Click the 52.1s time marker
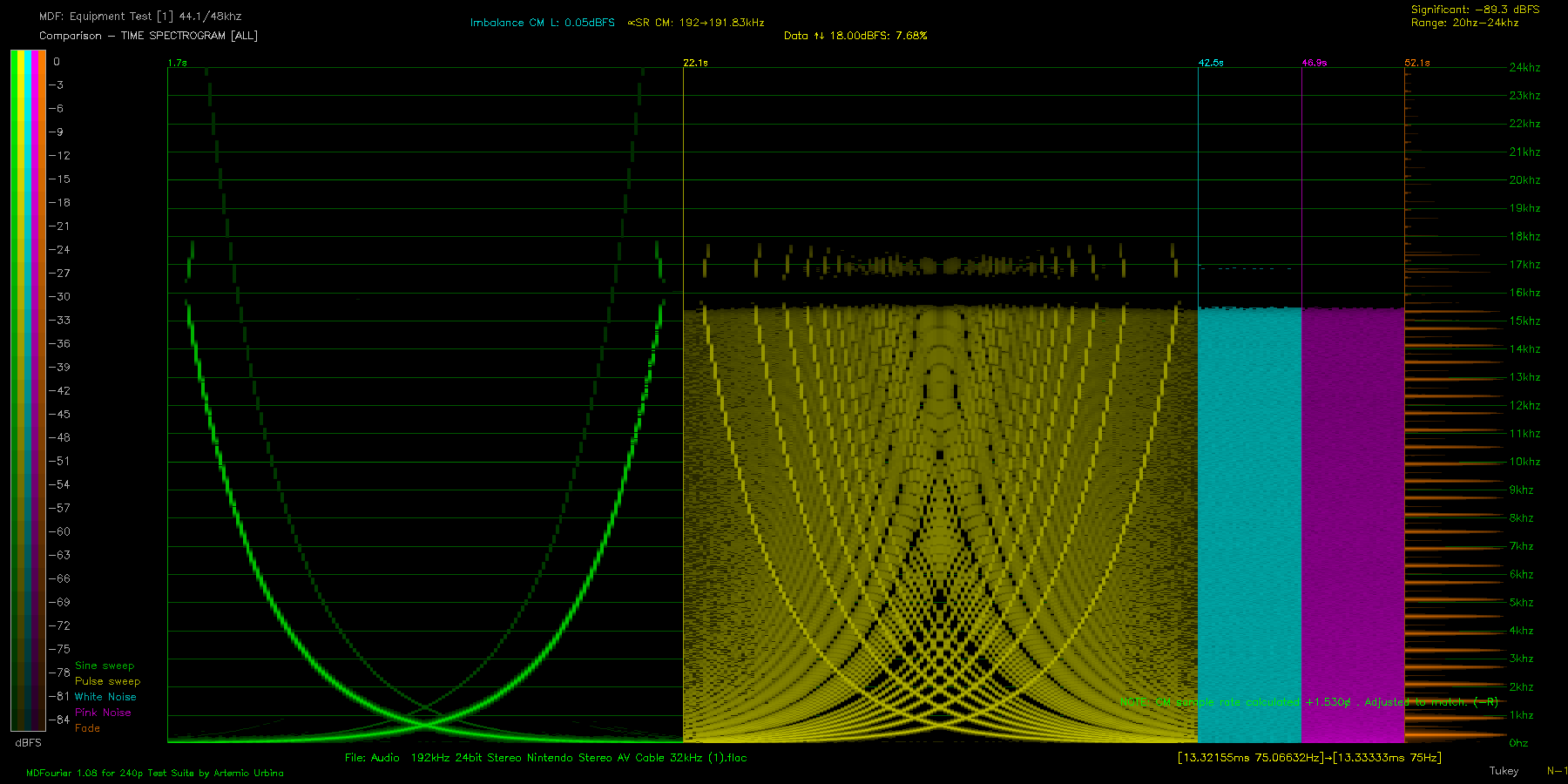Screen dimensions: 1568x784 (x=1416, y=63)
